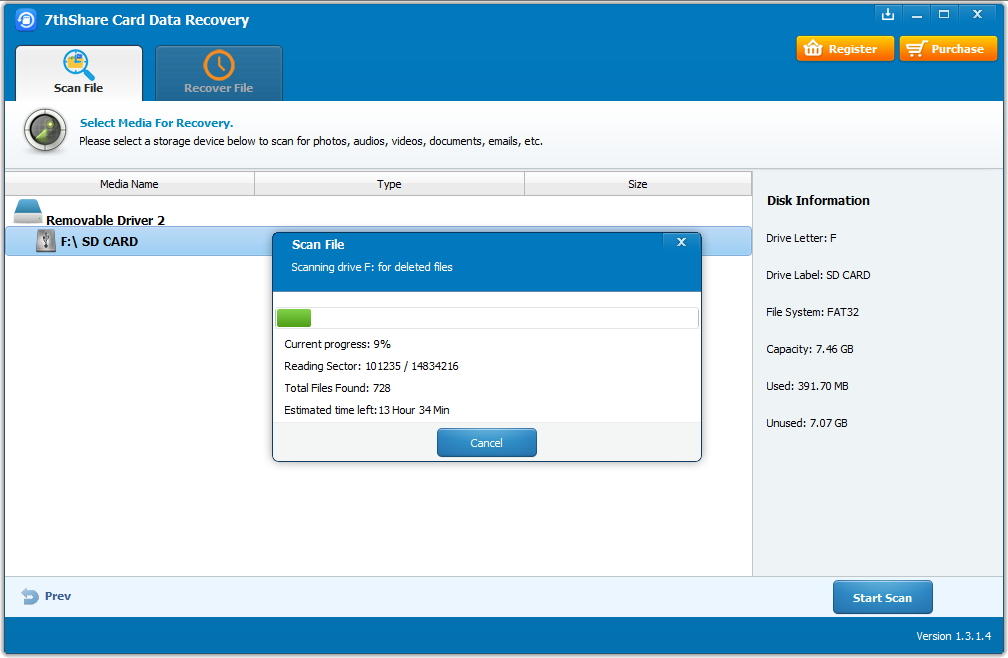Click the 'Capacity: 7.46 GB' info line
This screenshot has width=1008, height=658.
point(809,350)
